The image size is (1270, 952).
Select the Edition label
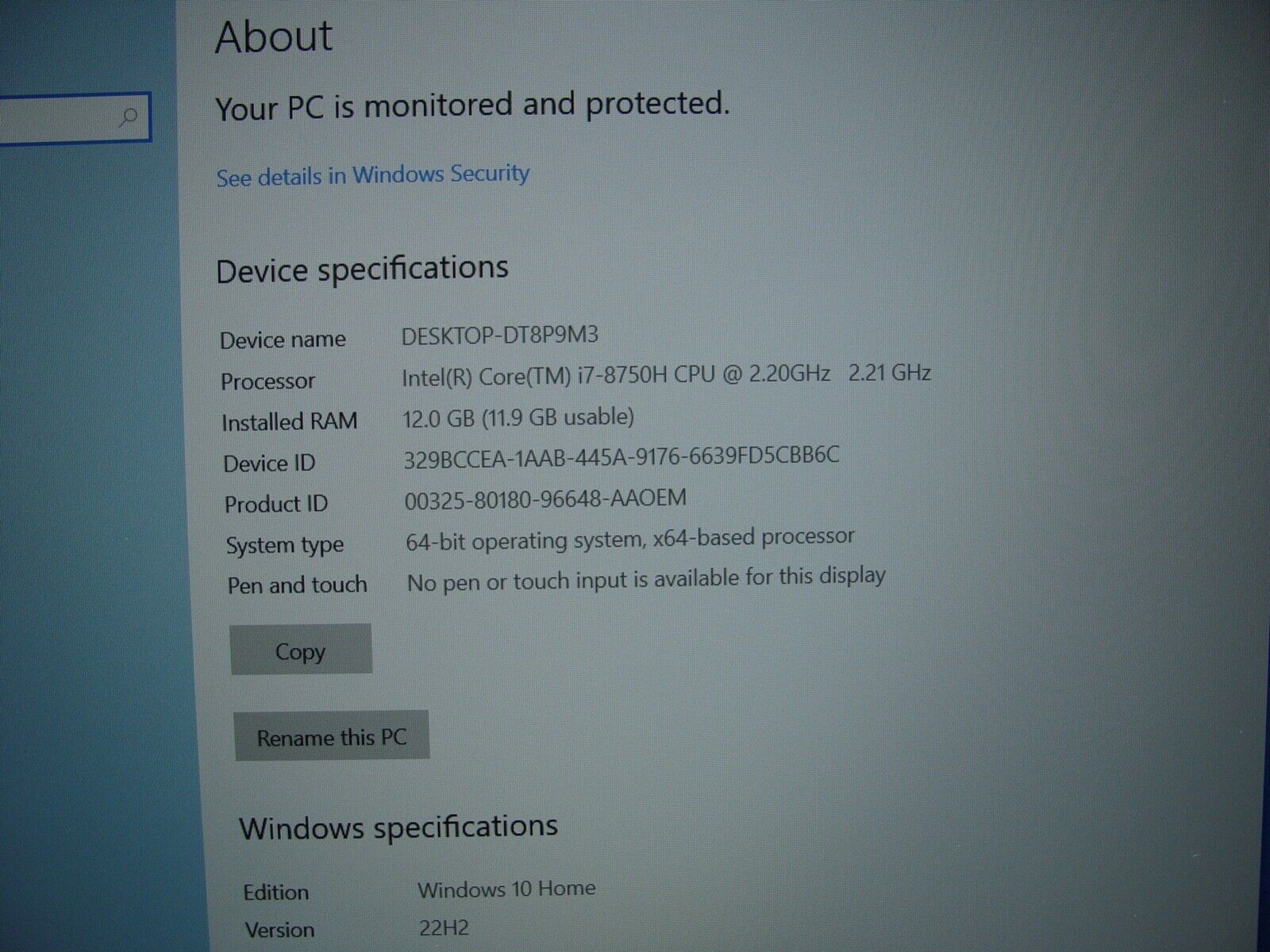pos(276,892)
